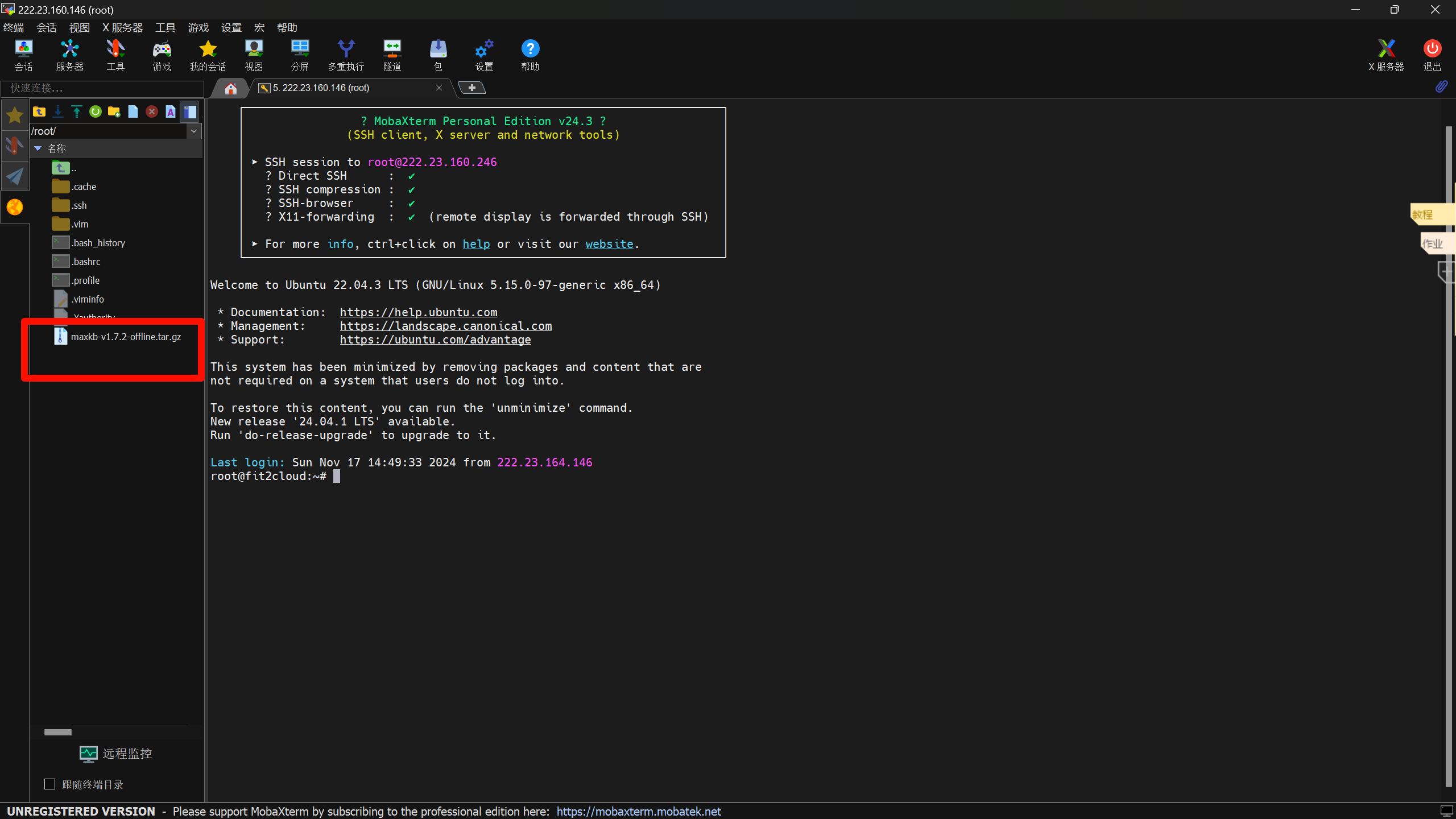This screenshot has width=1456, height=819.
Task: Open the 会话 menu
Action: [46, 28]
